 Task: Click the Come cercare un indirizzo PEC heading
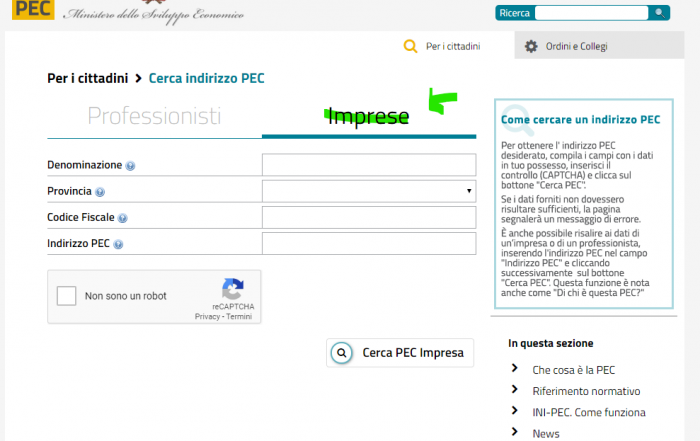point(580,120)
